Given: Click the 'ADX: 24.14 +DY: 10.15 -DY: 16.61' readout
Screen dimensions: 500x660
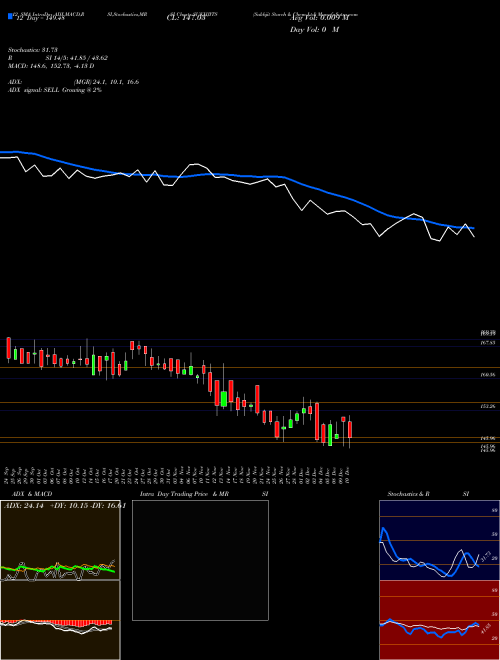Looking at the screenshot, I should tap(64, 506).
